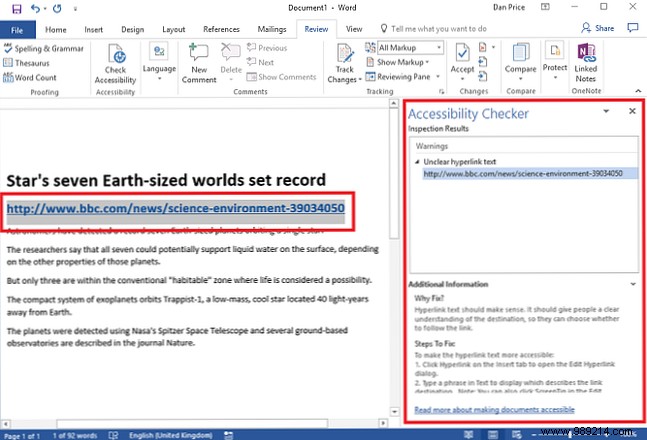The width and height of the screenshot is (647, 440).
Task: Open the All Markup dropdown
Action: click(411, 48)
